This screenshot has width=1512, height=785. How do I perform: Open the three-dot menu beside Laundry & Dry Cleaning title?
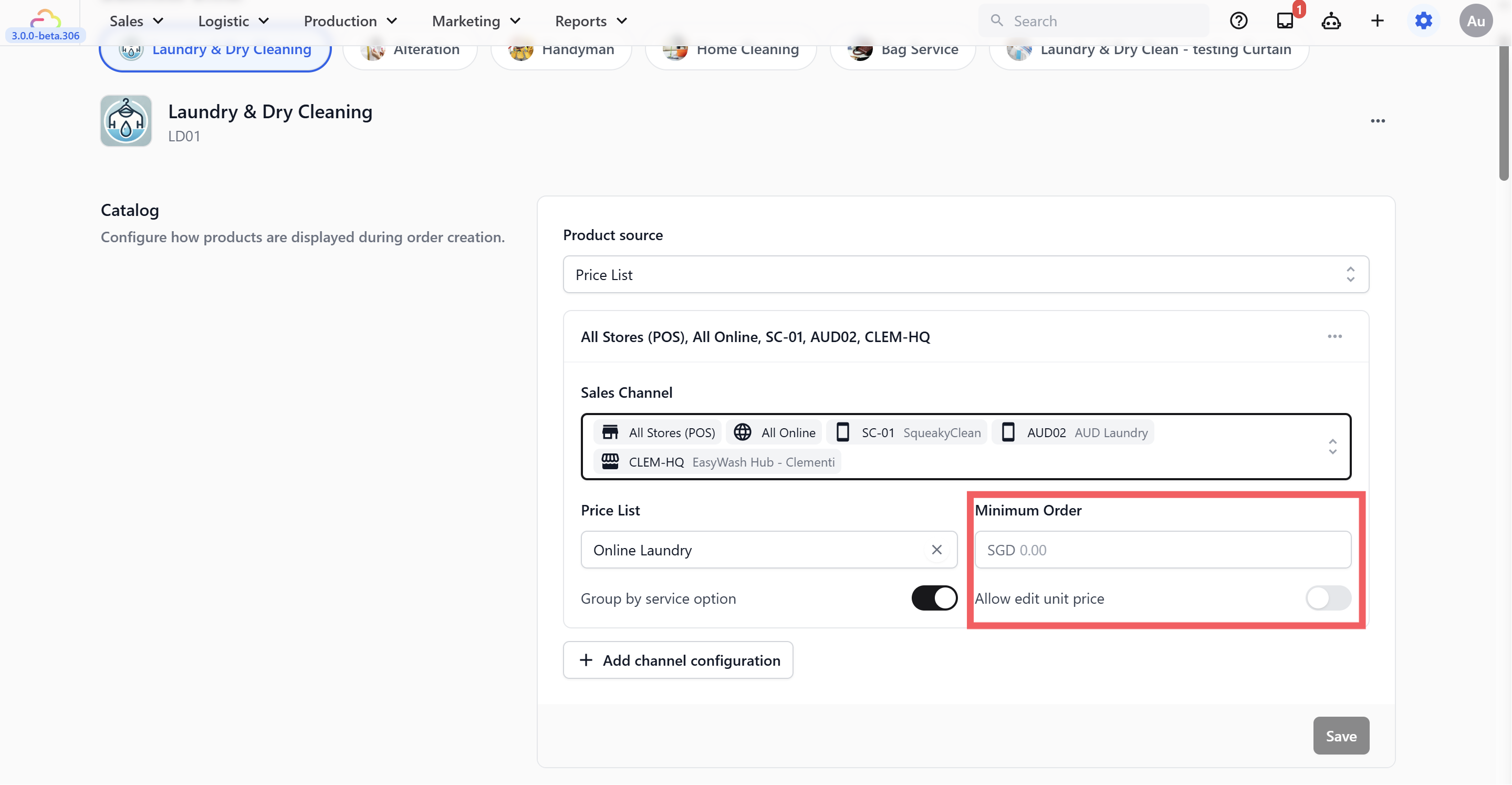(x=1378, y=121)
